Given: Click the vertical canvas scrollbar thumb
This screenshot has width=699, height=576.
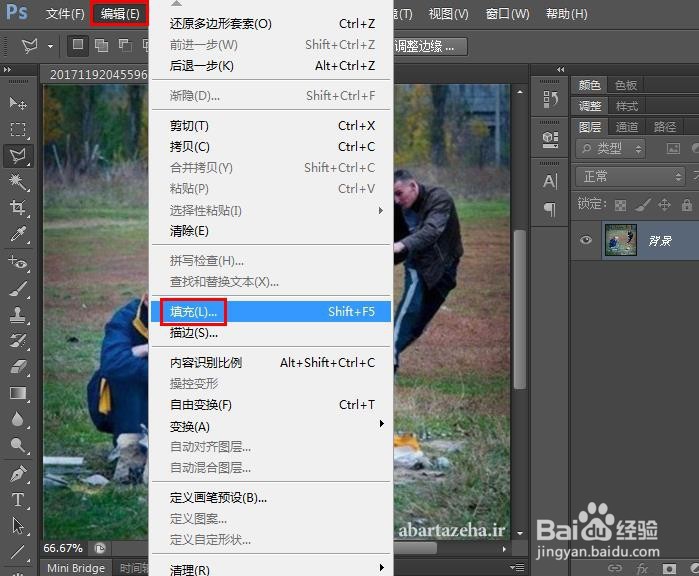Looking at the screenshot, I should tap(520, 309).
